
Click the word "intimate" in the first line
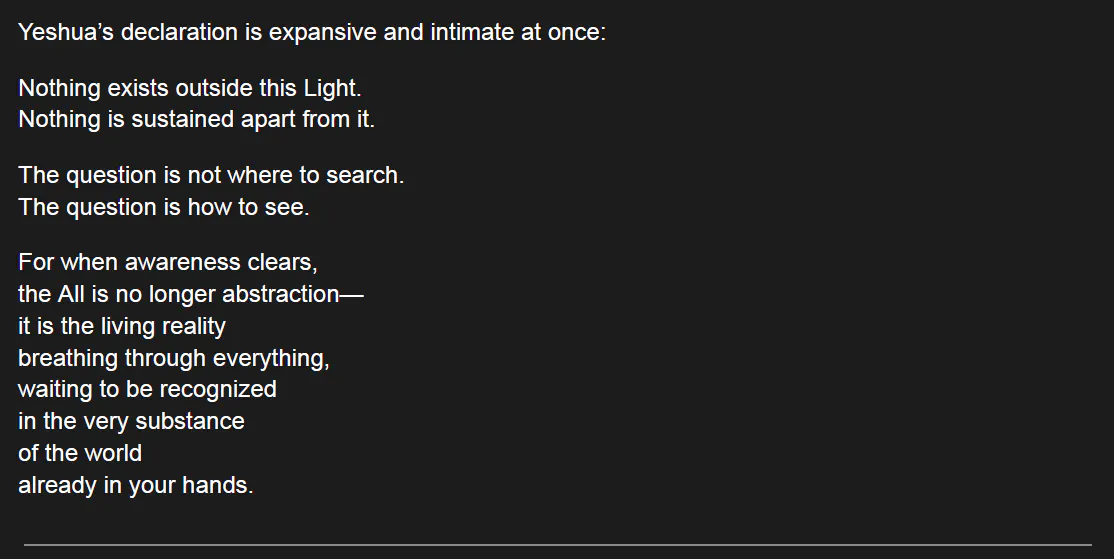(x=470, y=32)
